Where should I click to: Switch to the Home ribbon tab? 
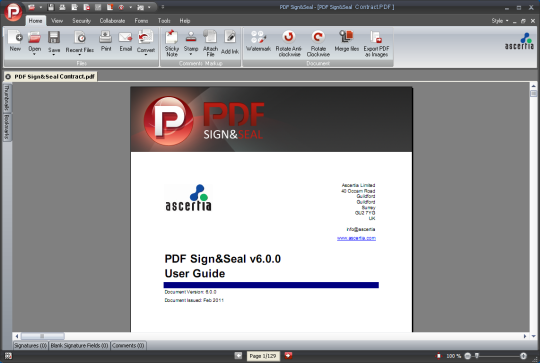click(35, 21)
